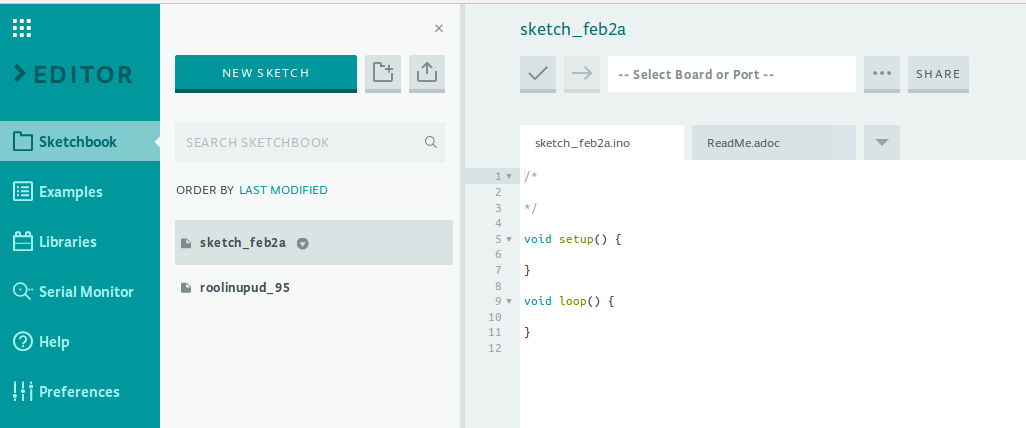
Task: Open sketch_feb2a options dropdown arrow
Action: coord(303,243)
